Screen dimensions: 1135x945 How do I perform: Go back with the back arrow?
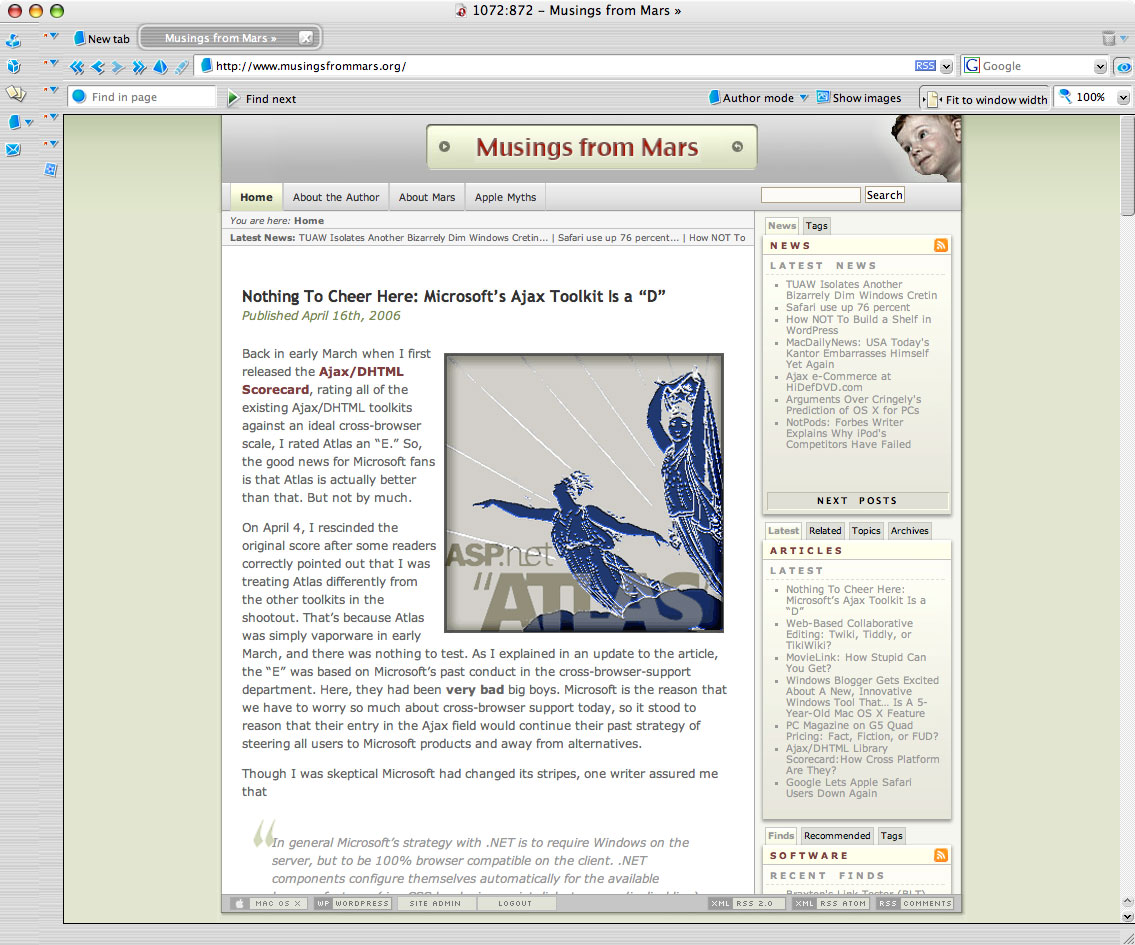[x=98, y=67]
